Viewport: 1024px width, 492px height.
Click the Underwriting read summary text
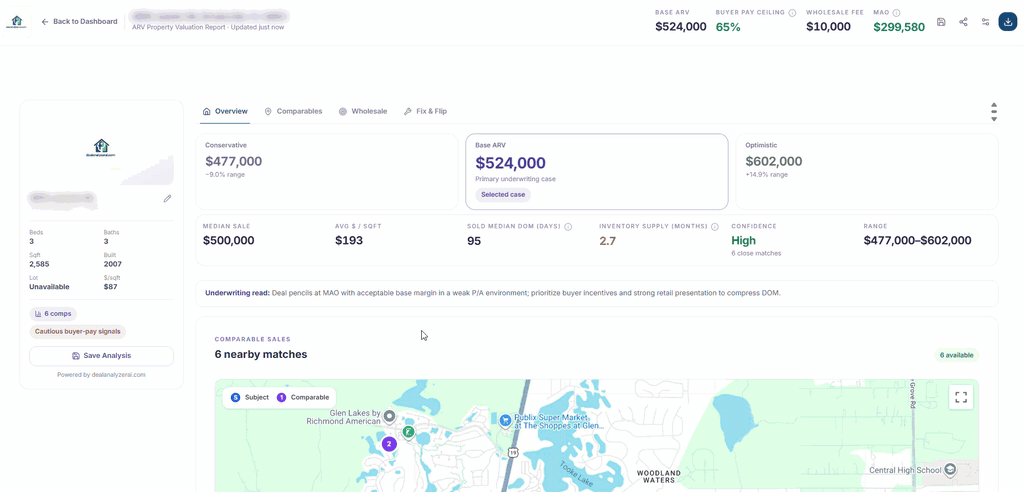coord(493,293)
